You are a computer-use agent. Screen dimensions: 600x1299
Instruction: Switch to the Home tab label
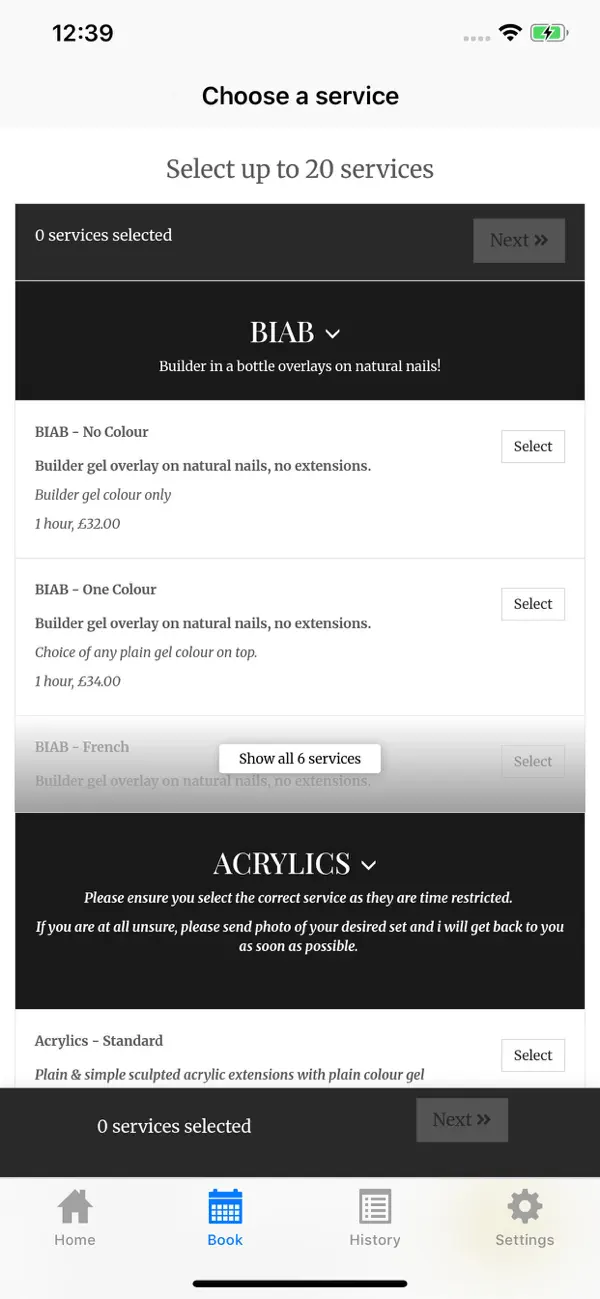[75, 1240]
